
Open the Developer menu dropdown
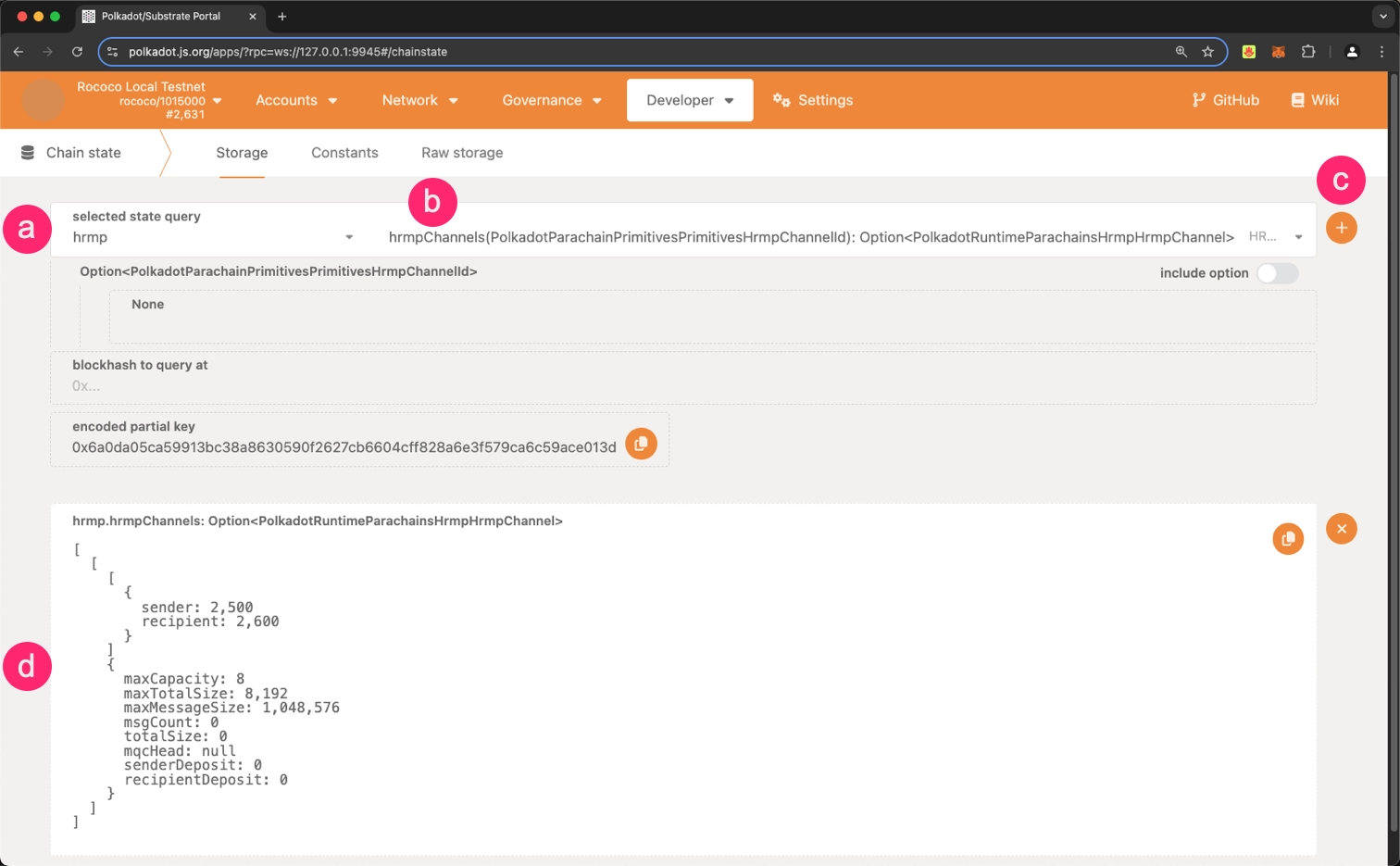[689, 100]
